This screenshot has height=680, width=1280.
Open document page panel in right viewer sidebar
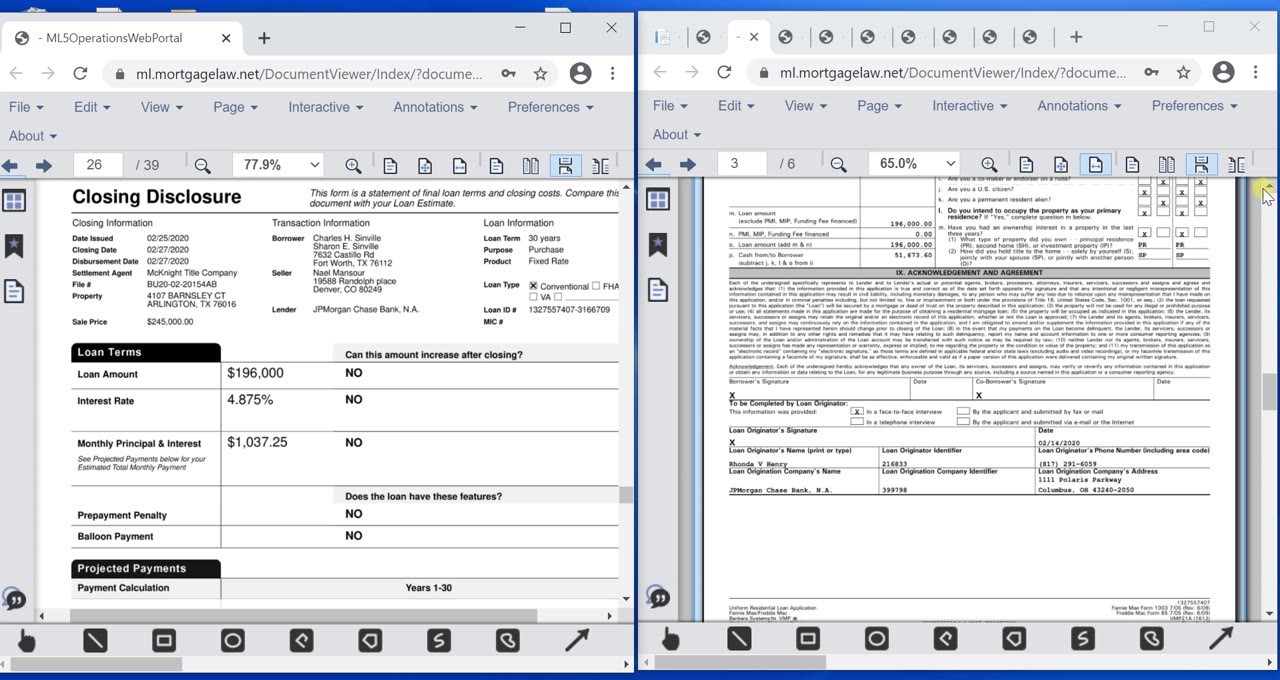(658, 290)
